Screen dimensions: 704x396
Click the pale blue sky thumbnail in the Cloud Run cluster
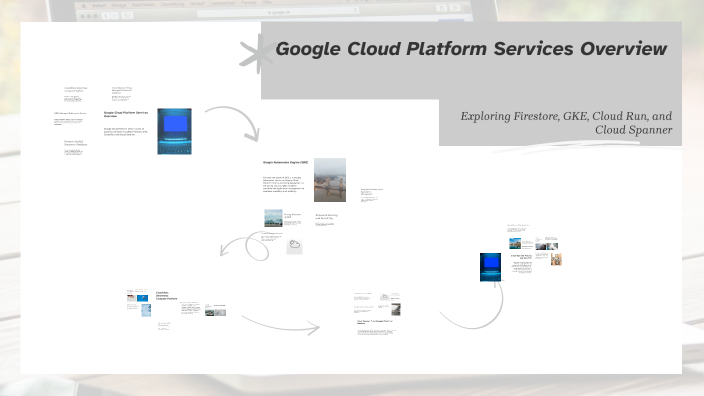(146, 310)
